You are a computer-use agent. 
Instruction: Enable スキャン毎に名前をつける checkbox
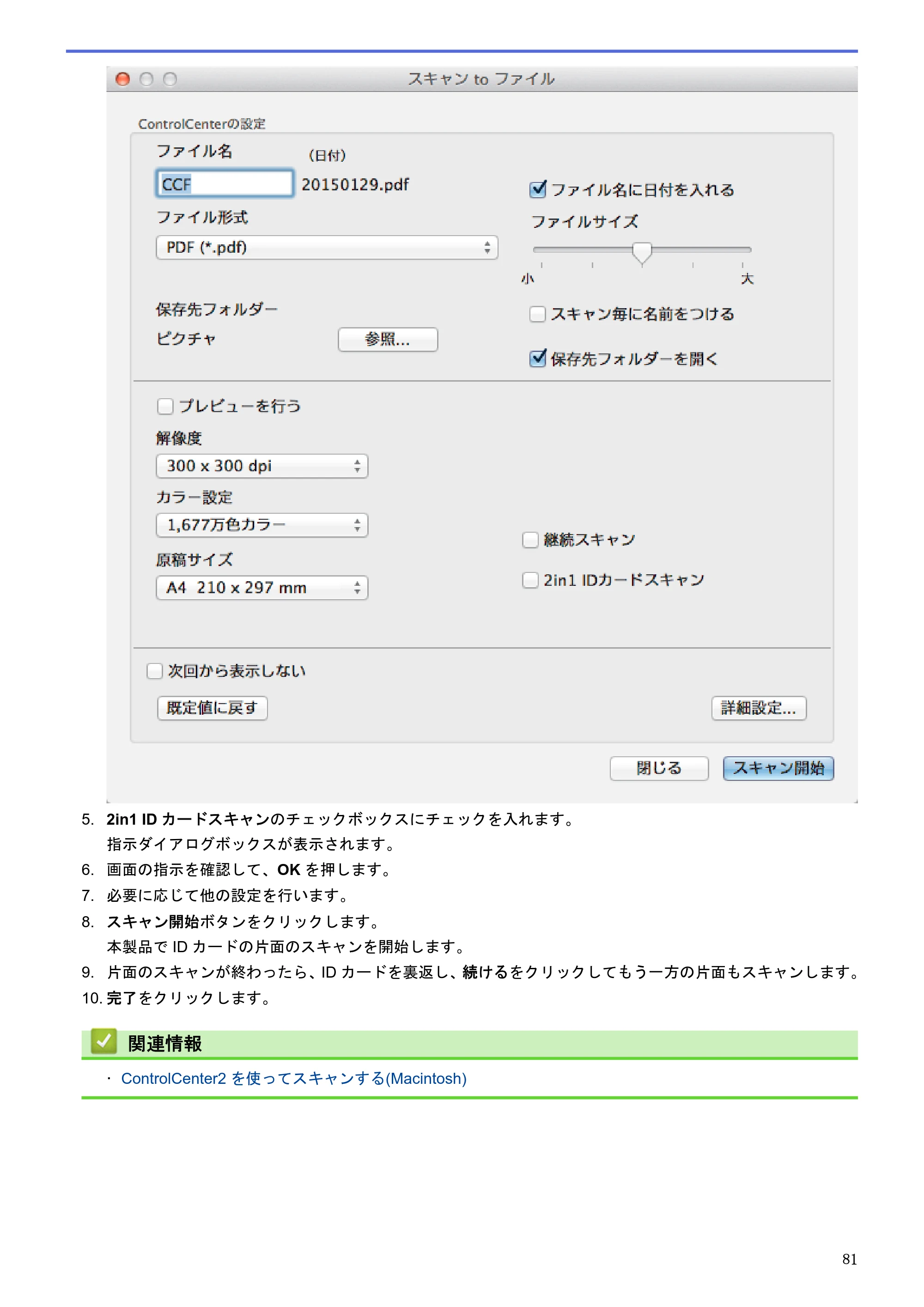(x=537, y=314)
